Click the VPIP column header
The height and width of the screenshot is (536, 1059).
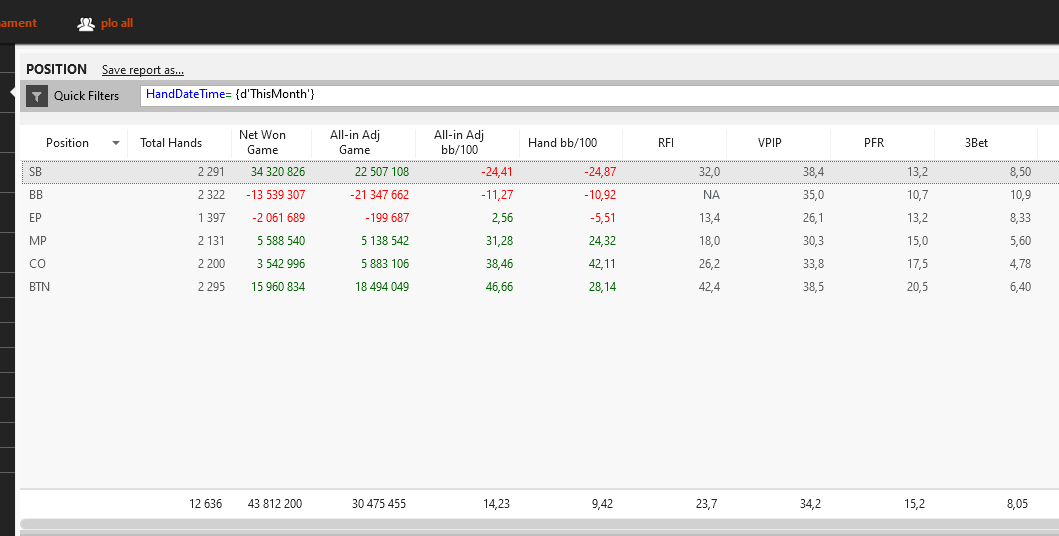(770, 142)
